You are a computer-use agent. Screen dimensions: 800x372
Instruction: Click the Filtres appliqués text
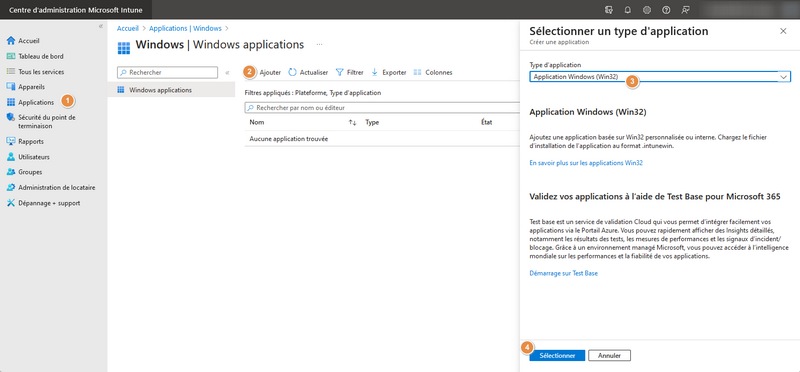tap(313, 93)
